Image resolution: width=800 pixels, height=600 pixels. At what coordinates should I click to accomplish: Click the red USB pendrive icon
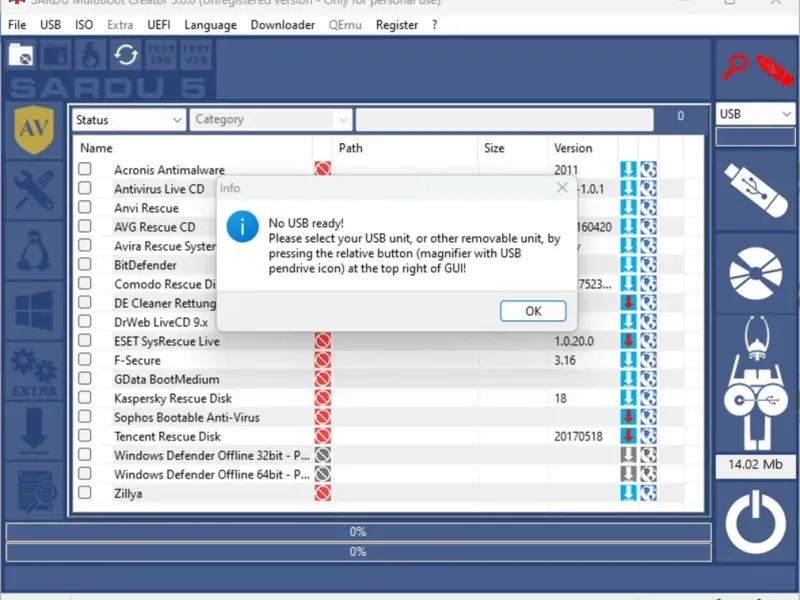tap(773, 70)
